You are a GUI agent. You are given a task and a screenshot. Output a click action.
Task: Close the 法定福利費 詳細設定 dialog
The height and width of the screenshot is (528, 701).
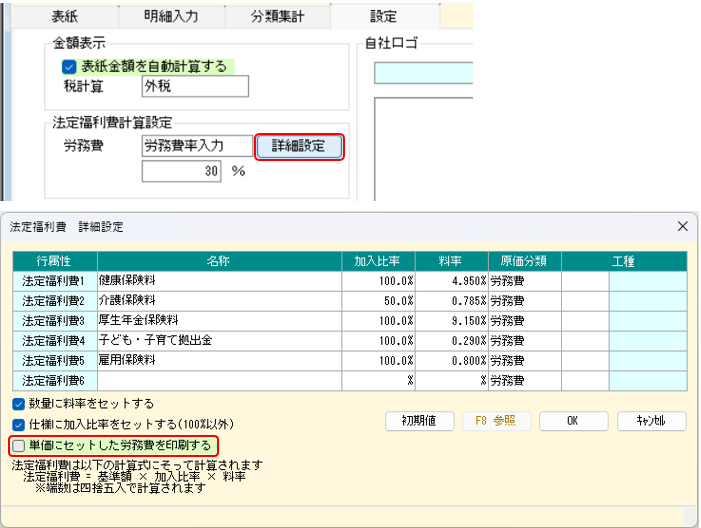pos(683,227)
